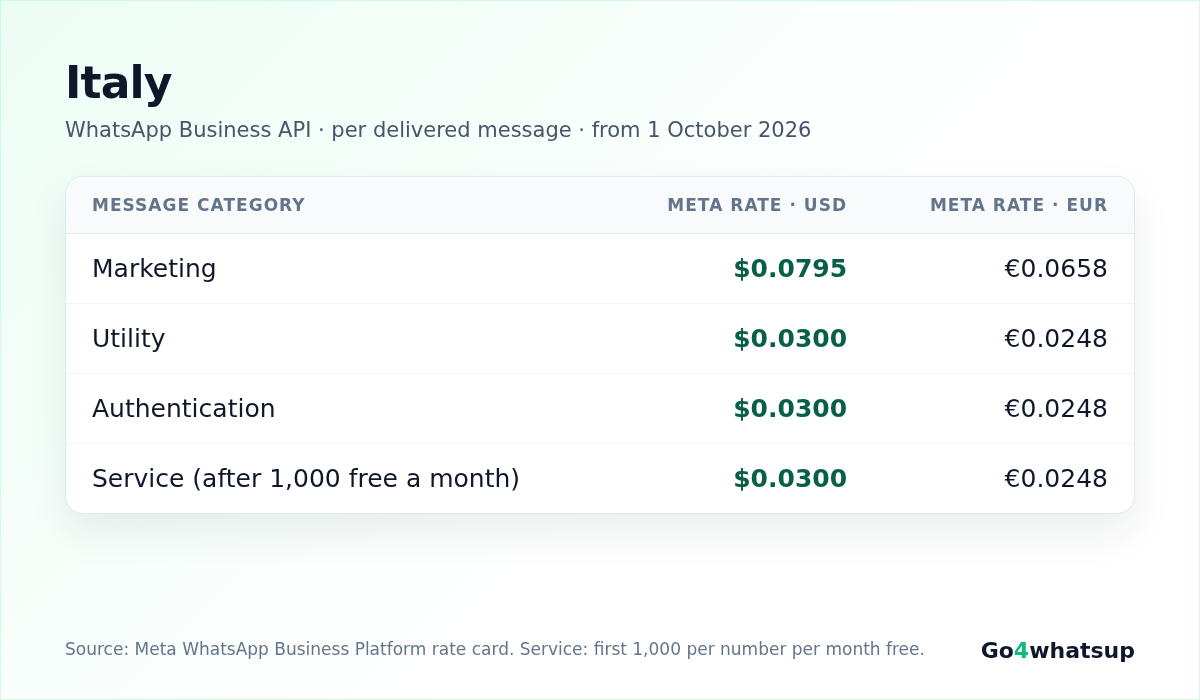
Task: Select the Authentication row label
Action: [183, 409]
